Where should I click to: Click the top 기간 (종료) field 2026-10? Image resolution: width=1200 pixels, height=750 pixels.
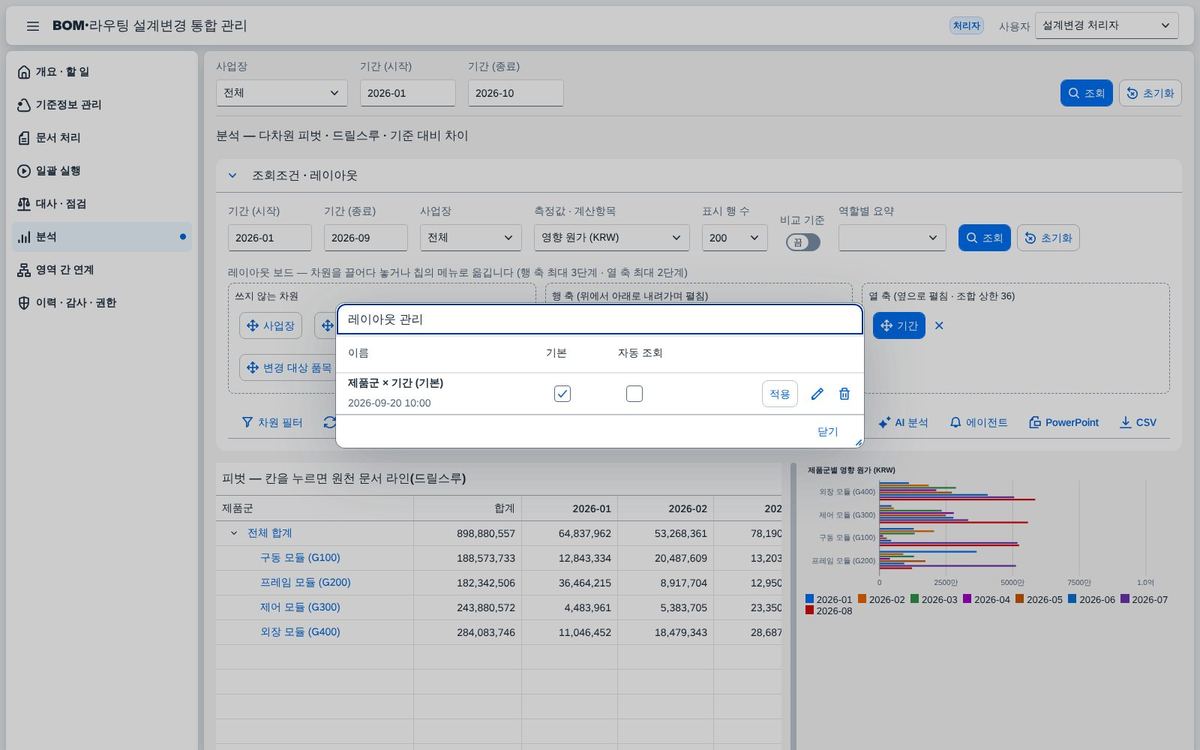pyautogui.click(x=516, y=93)
